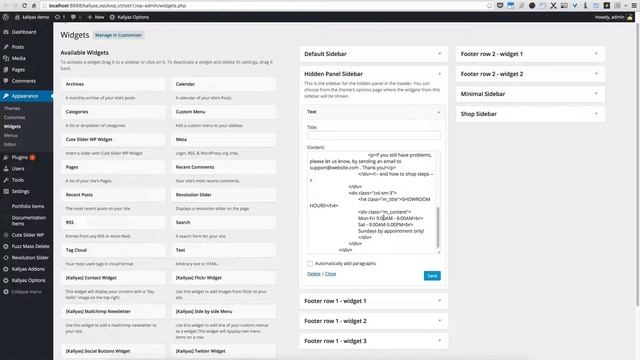Click the New button in admin bar
The image size is (640, 360).
tap(96, 17)
